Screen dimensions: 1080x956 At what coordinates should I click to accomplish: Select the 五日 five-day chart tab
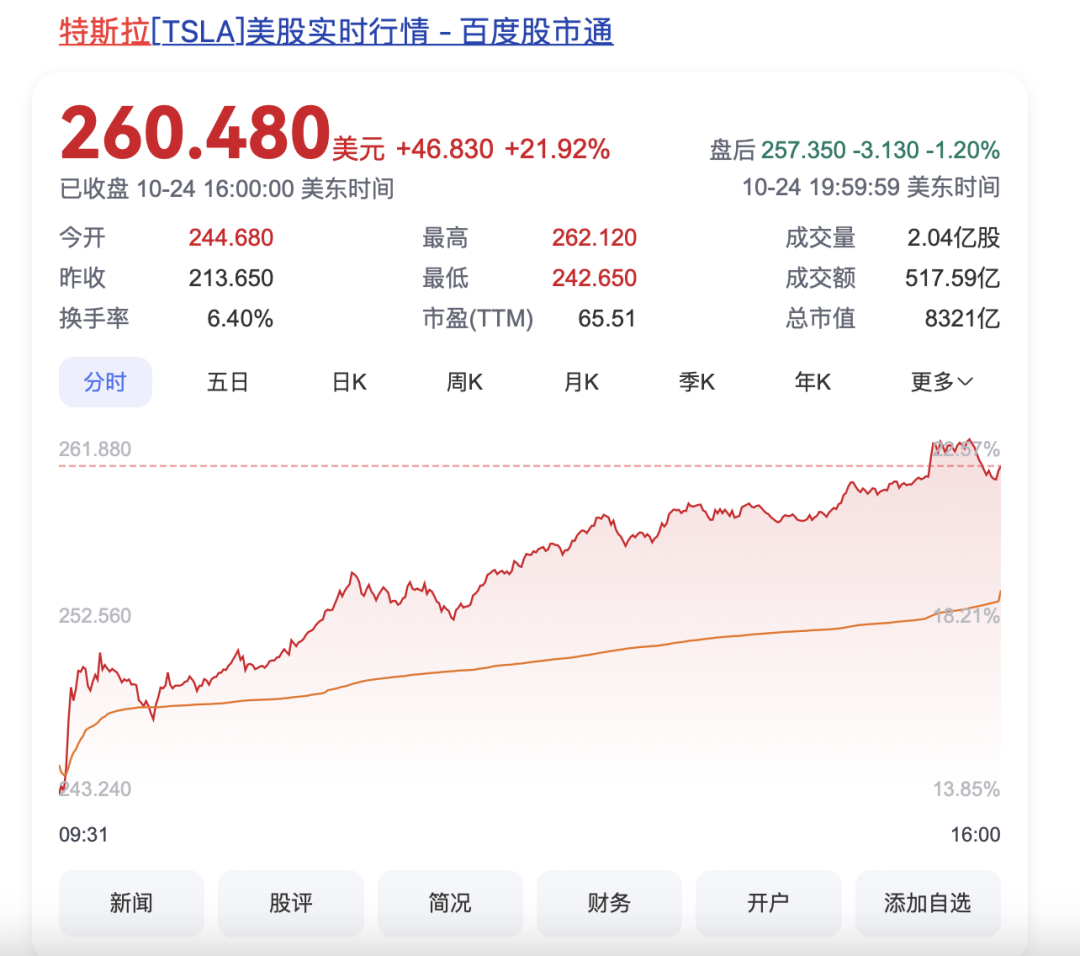(228, 381)
